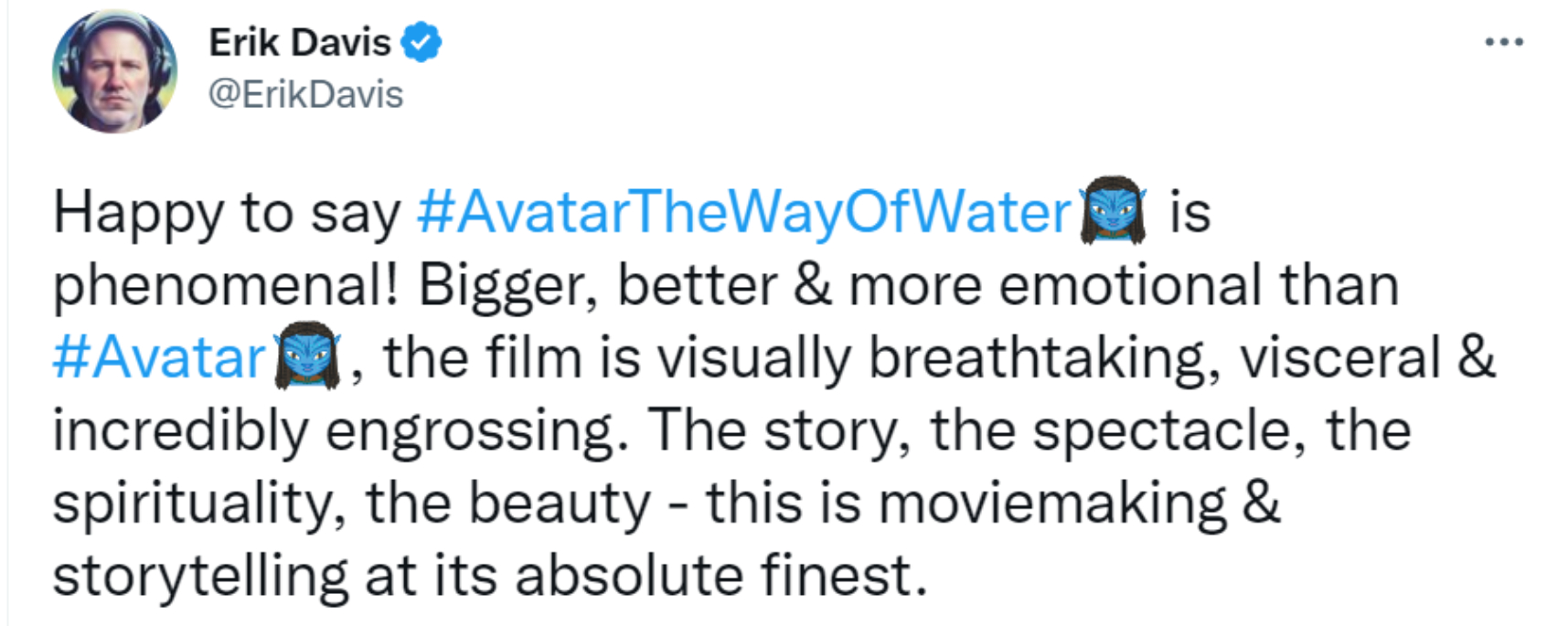
Task: Click Erik Davis's profile picture
Action: [x=114, y=71]
